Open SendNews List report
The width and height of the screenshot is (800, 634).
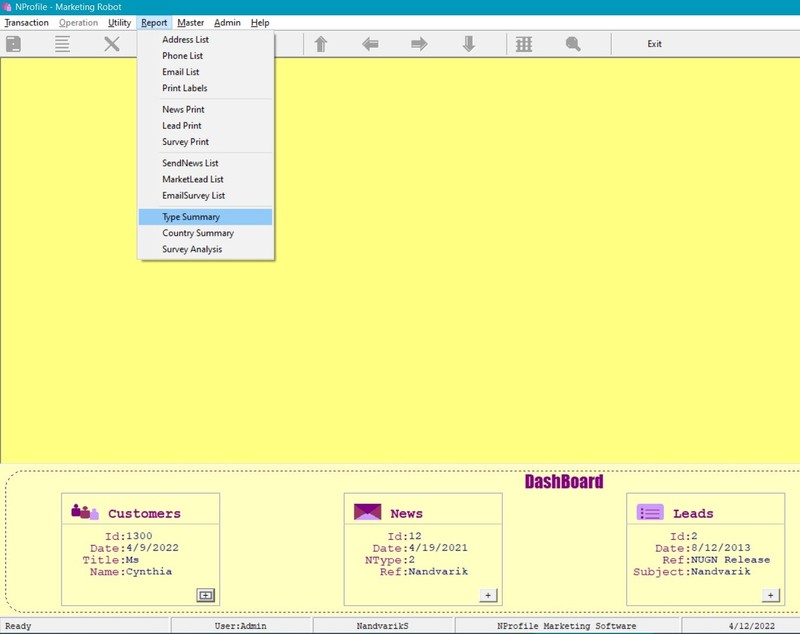pos(206,163)
